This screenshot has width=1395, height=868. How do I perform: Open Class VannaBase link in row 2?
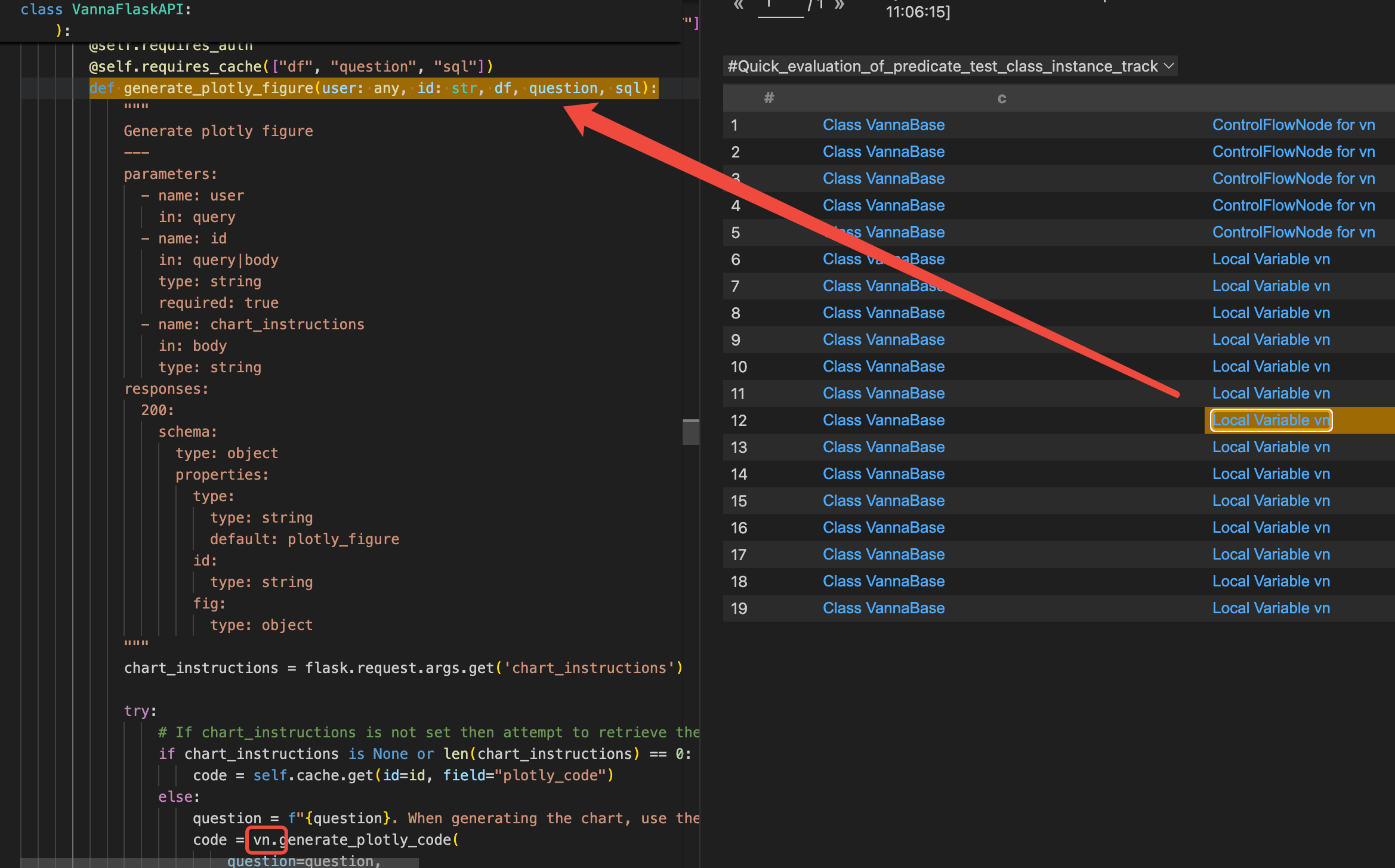point(884,152)
